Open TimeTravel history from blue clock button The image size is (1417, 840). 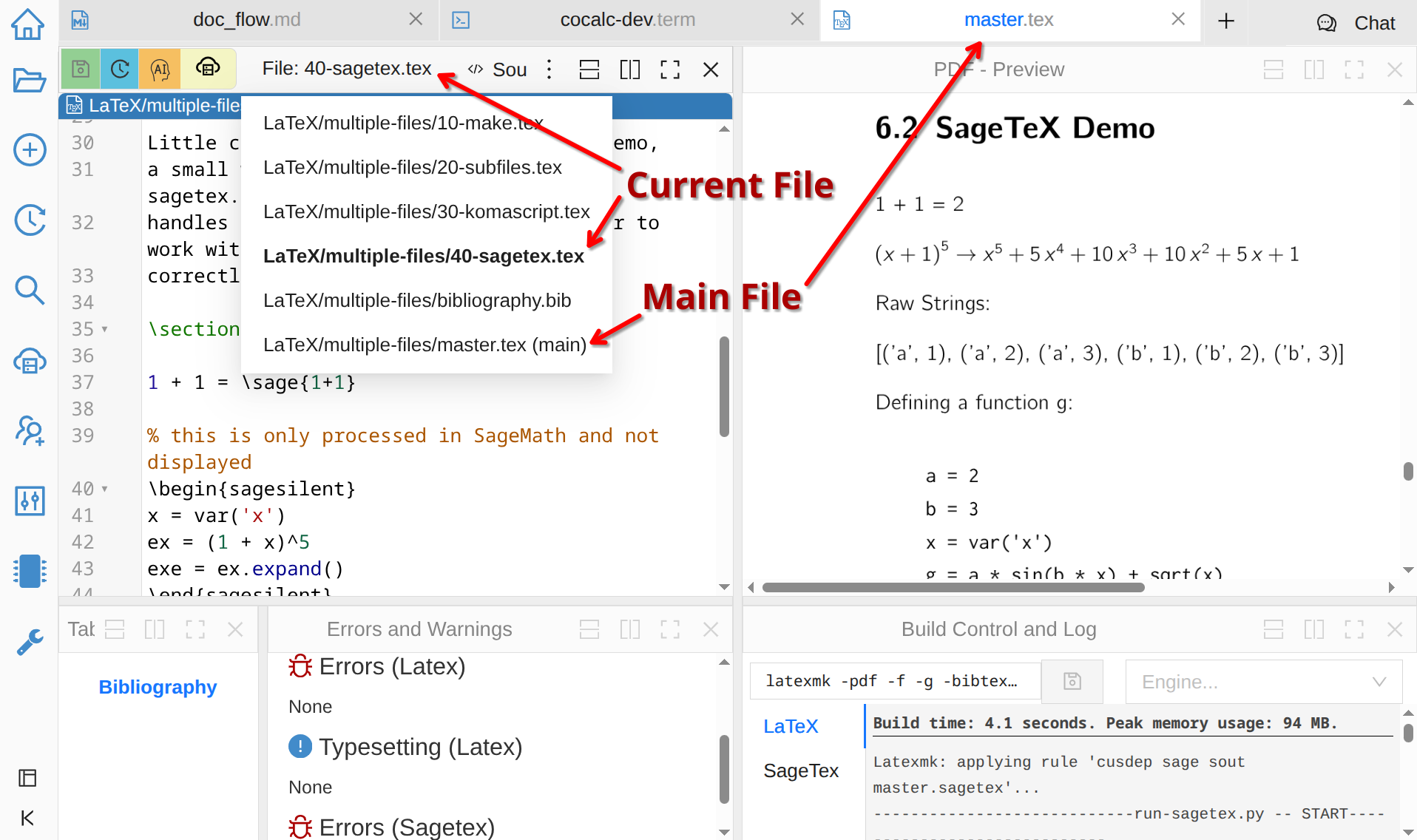click(120, 69)
